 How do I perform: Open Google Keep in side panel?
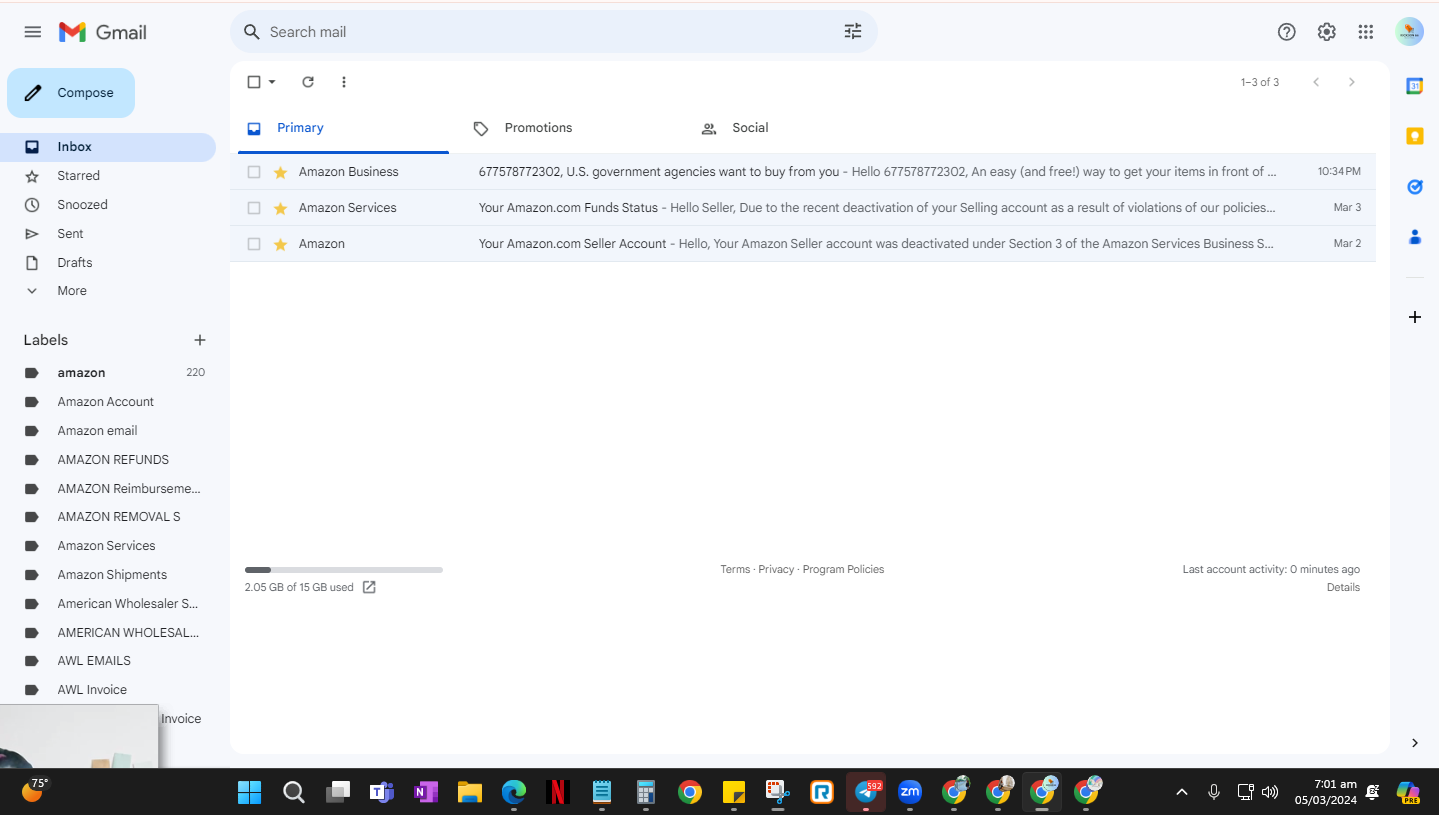1415,136
